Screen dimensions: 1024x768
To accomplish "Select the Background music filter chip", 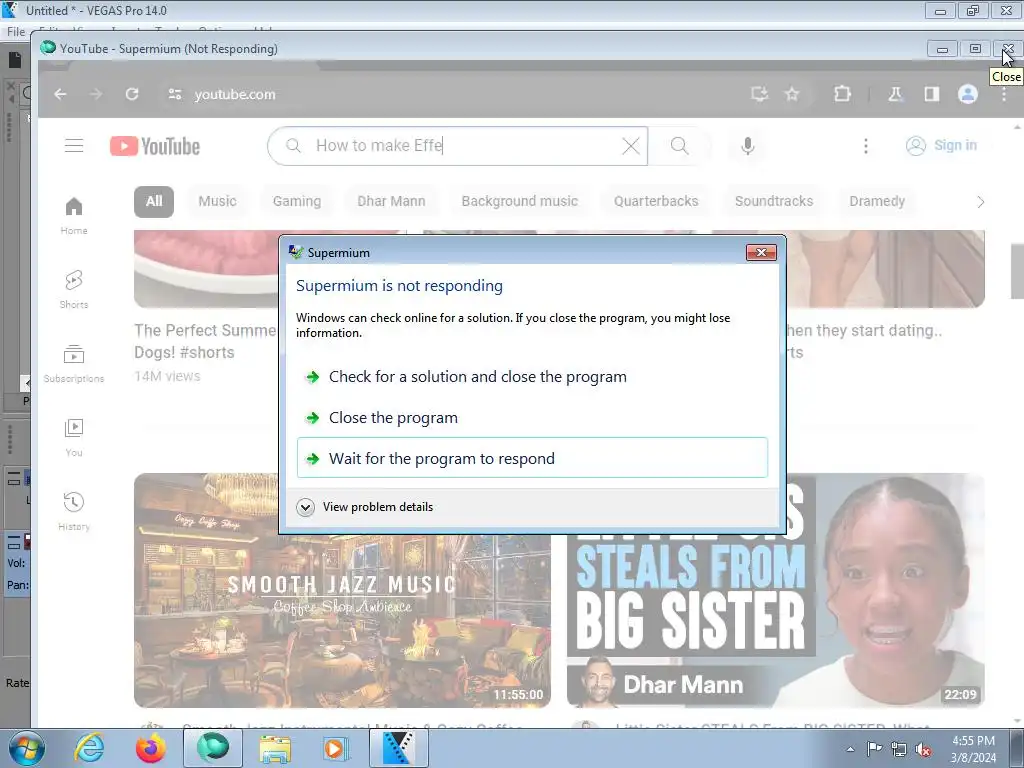I will 520,201.
